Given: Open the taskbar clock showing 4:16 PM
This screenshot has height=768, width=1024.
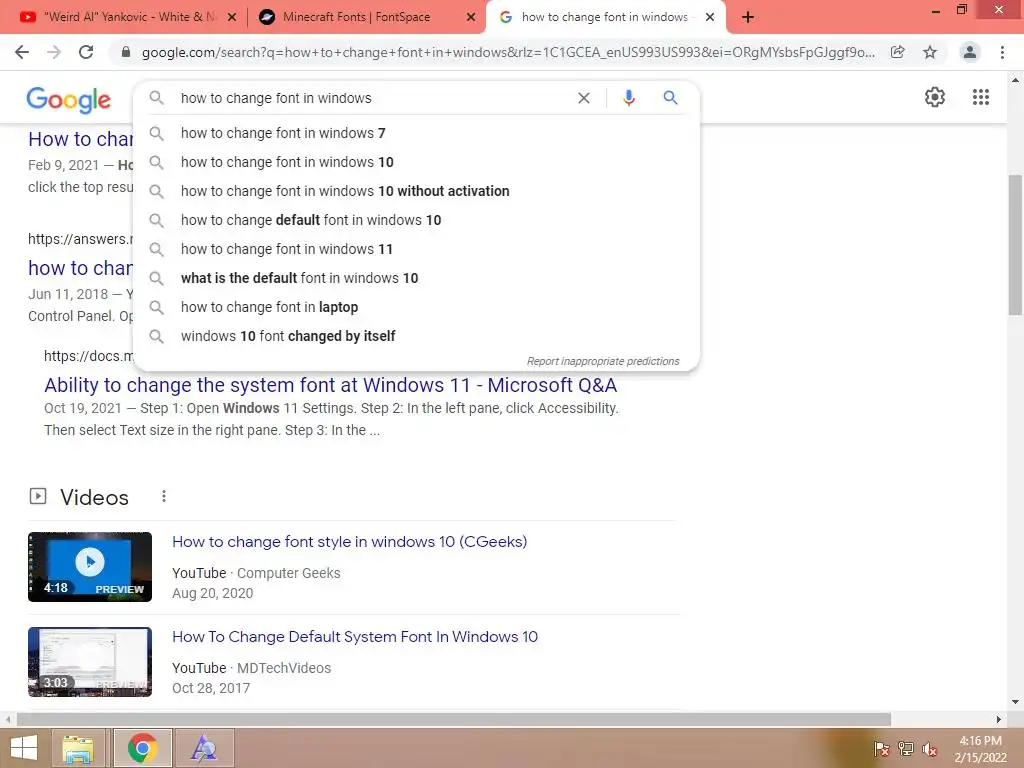Looking at the screenshot, I should coord(980,749).
